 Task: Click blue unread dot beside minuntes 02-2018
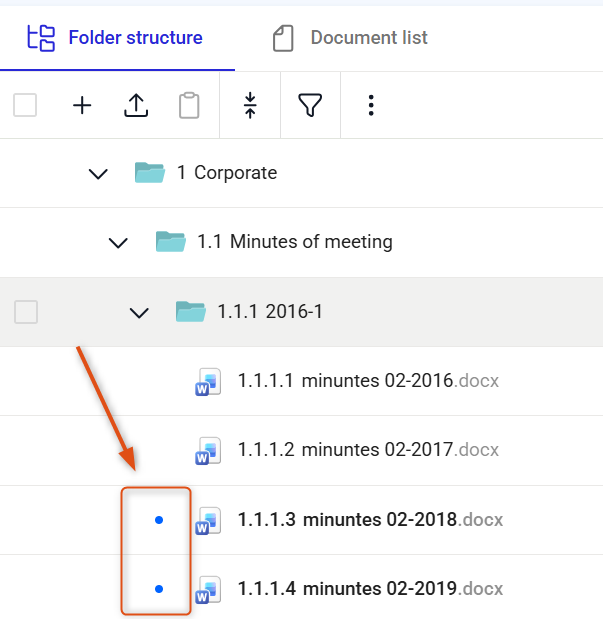pyautogui.click(x=159, y=520)
